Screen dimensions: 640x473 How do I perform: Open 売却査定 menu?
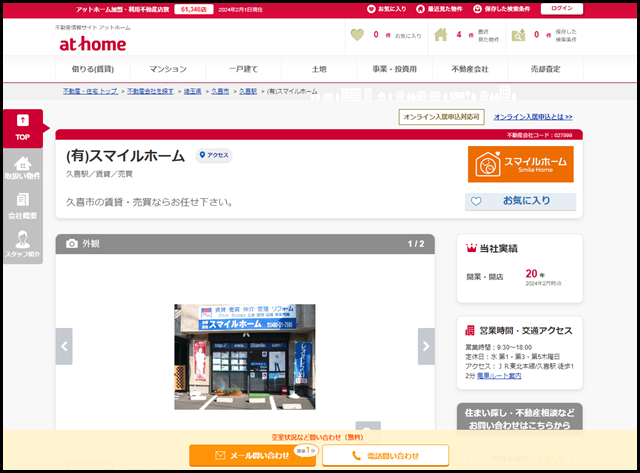pos(545,69)
